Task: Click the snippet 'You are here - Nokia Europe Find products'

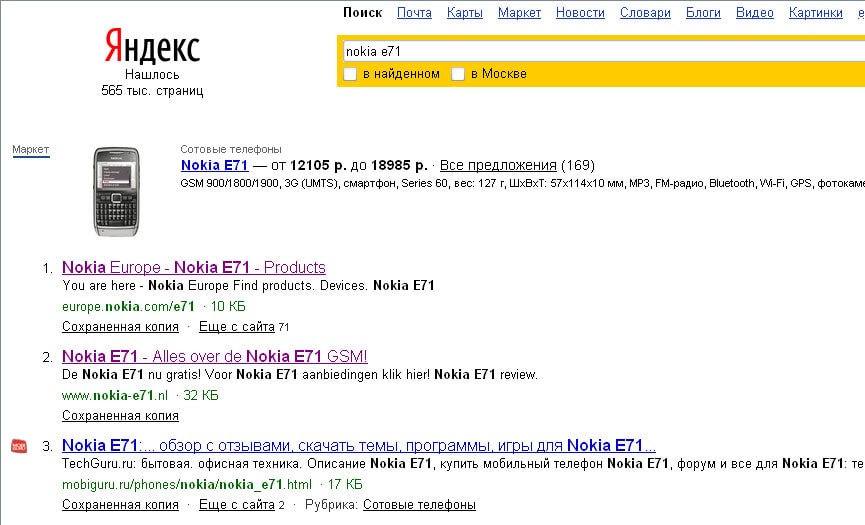Action: [x=248, y=286]
